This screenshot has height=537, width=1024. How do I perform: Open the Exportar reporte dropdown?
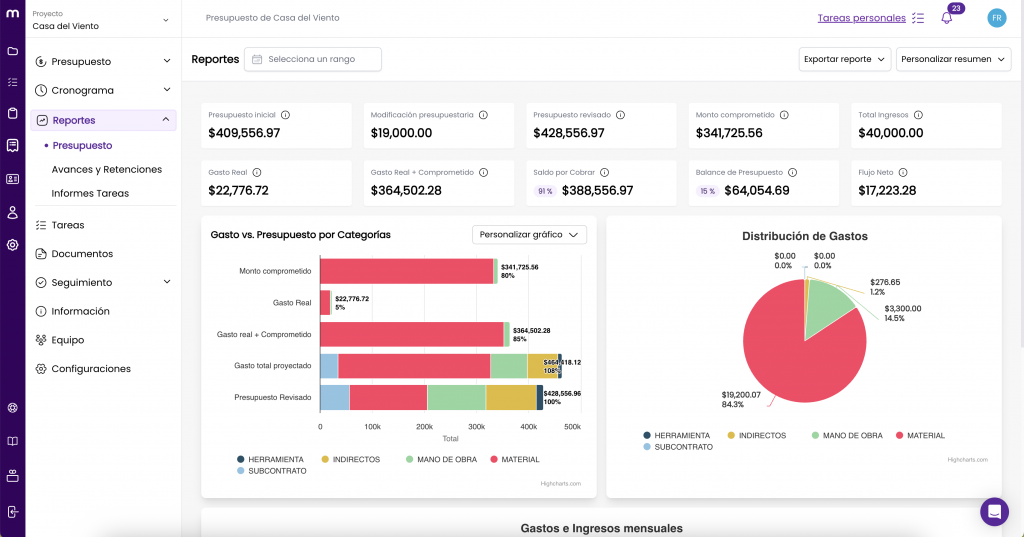click(845, 59)
